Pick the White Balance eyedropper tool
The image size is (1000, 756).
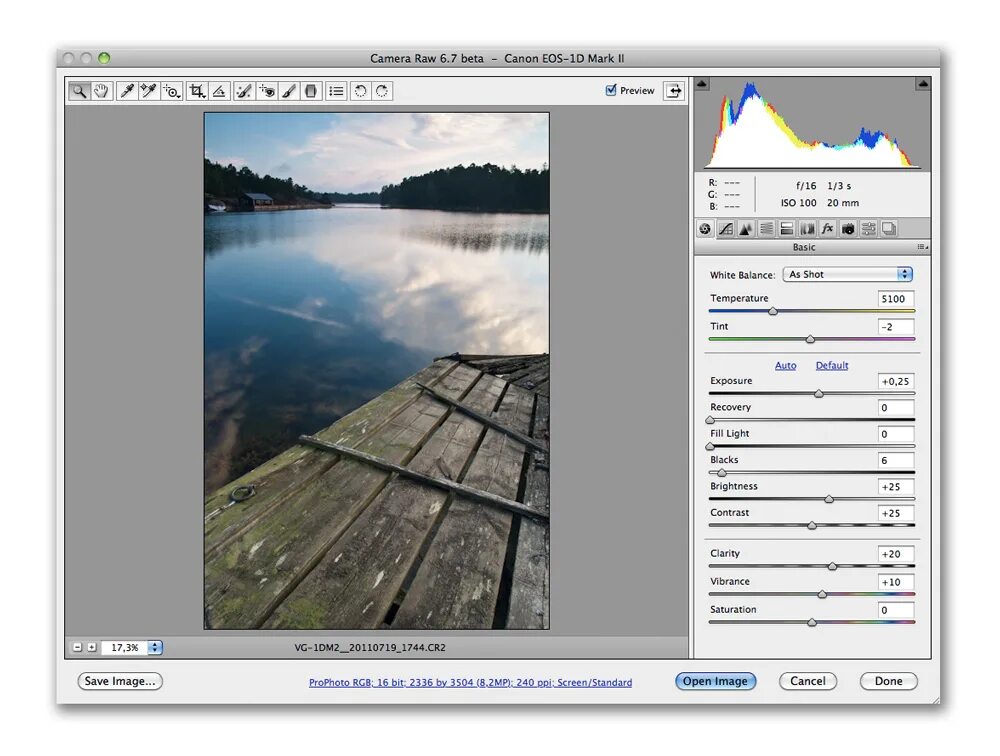[x=127, y=91]
